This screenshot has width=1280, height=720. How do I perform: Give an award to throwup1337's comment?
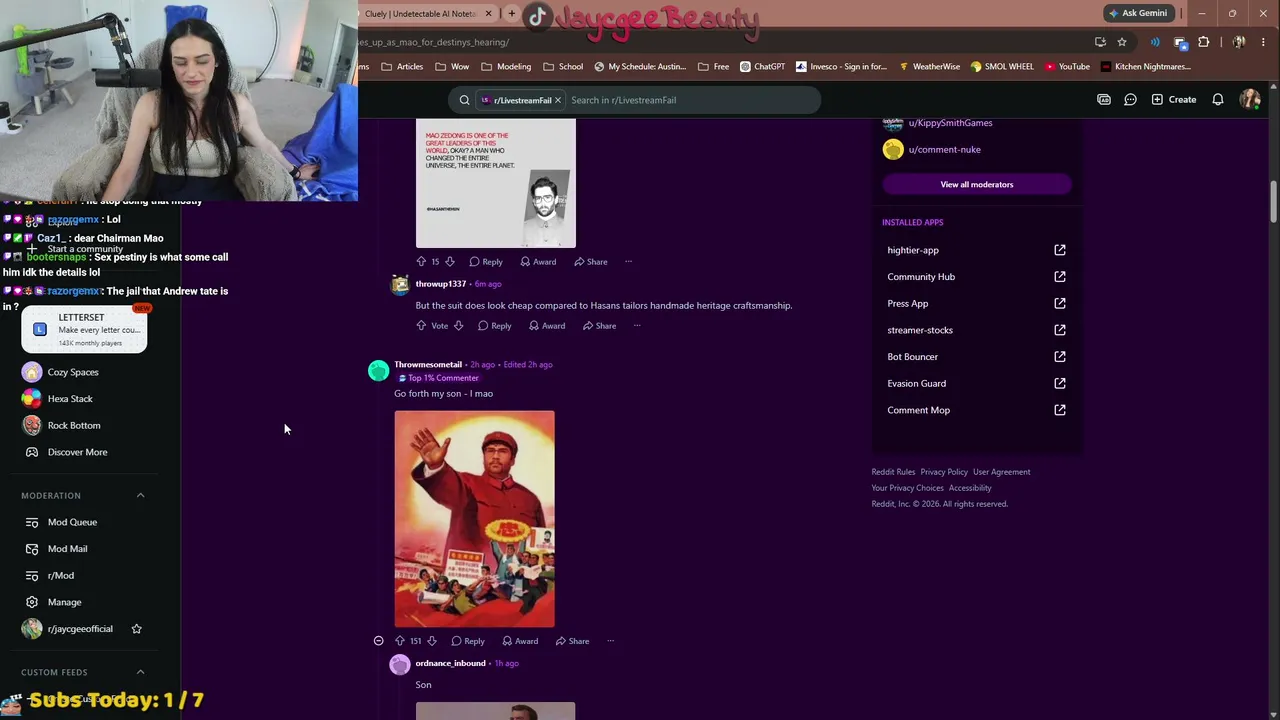[x=547, y=326]
